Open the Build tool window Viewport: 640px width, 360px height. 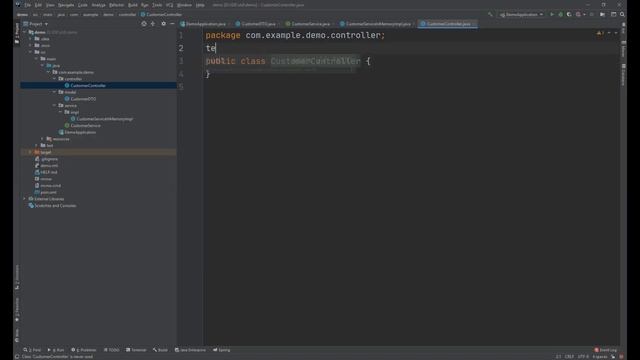pyautogui.click(x=160, y=350)
